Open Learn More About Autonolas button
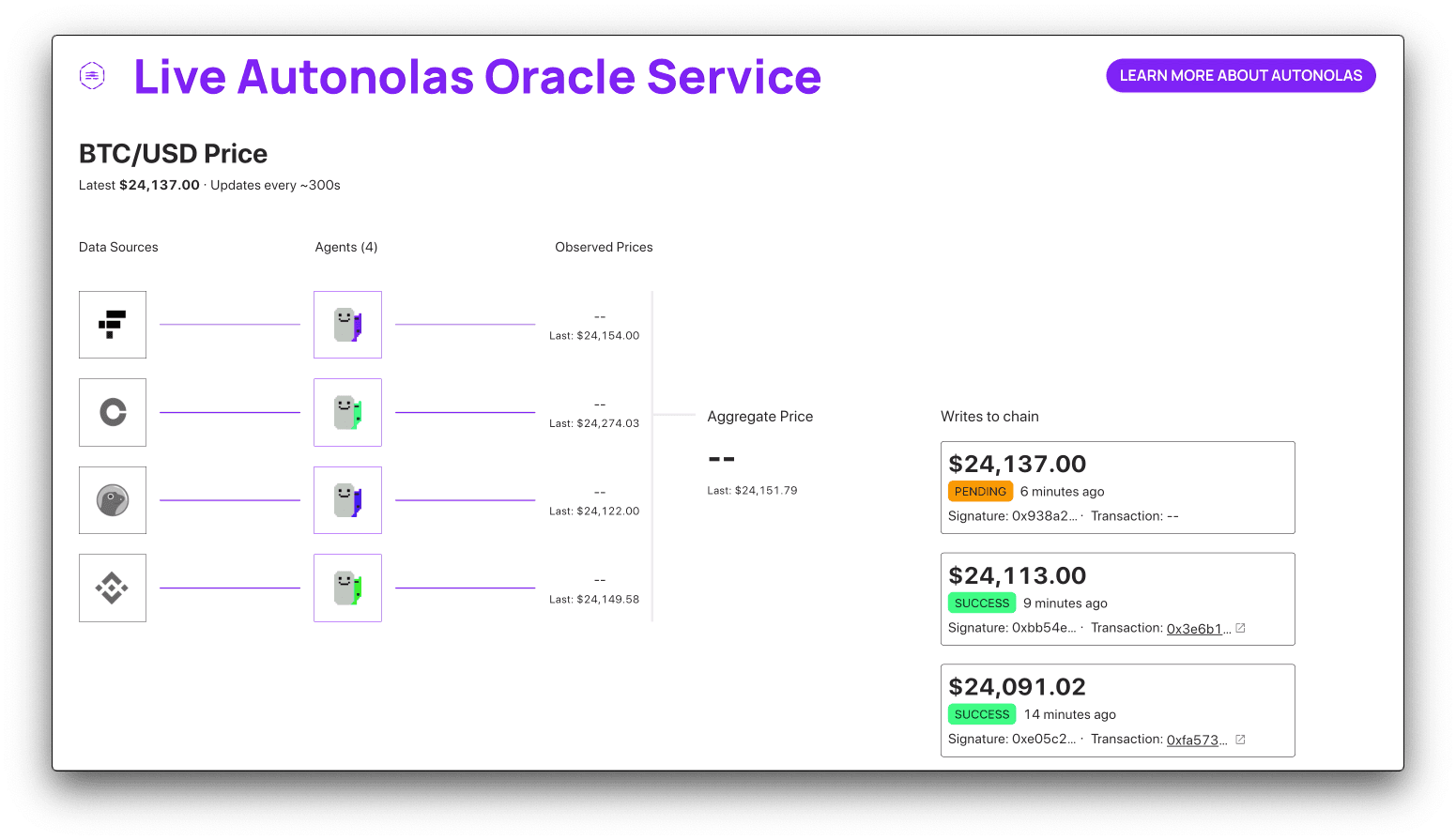This screenshot has width=1456, height=840. coord(1240,76)
